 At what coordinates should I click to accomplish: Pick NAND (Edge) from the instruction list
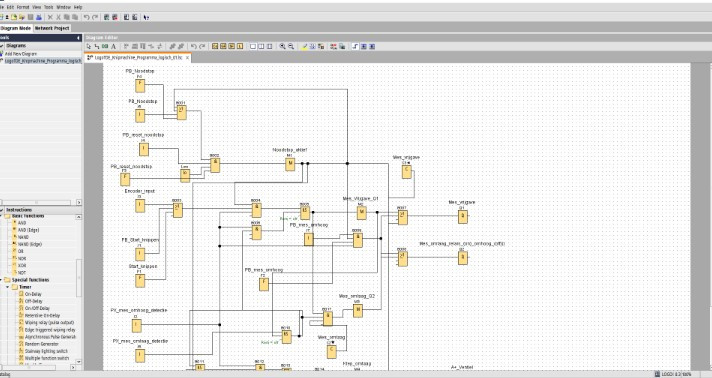pyautogui.click(x=30, y=244)
